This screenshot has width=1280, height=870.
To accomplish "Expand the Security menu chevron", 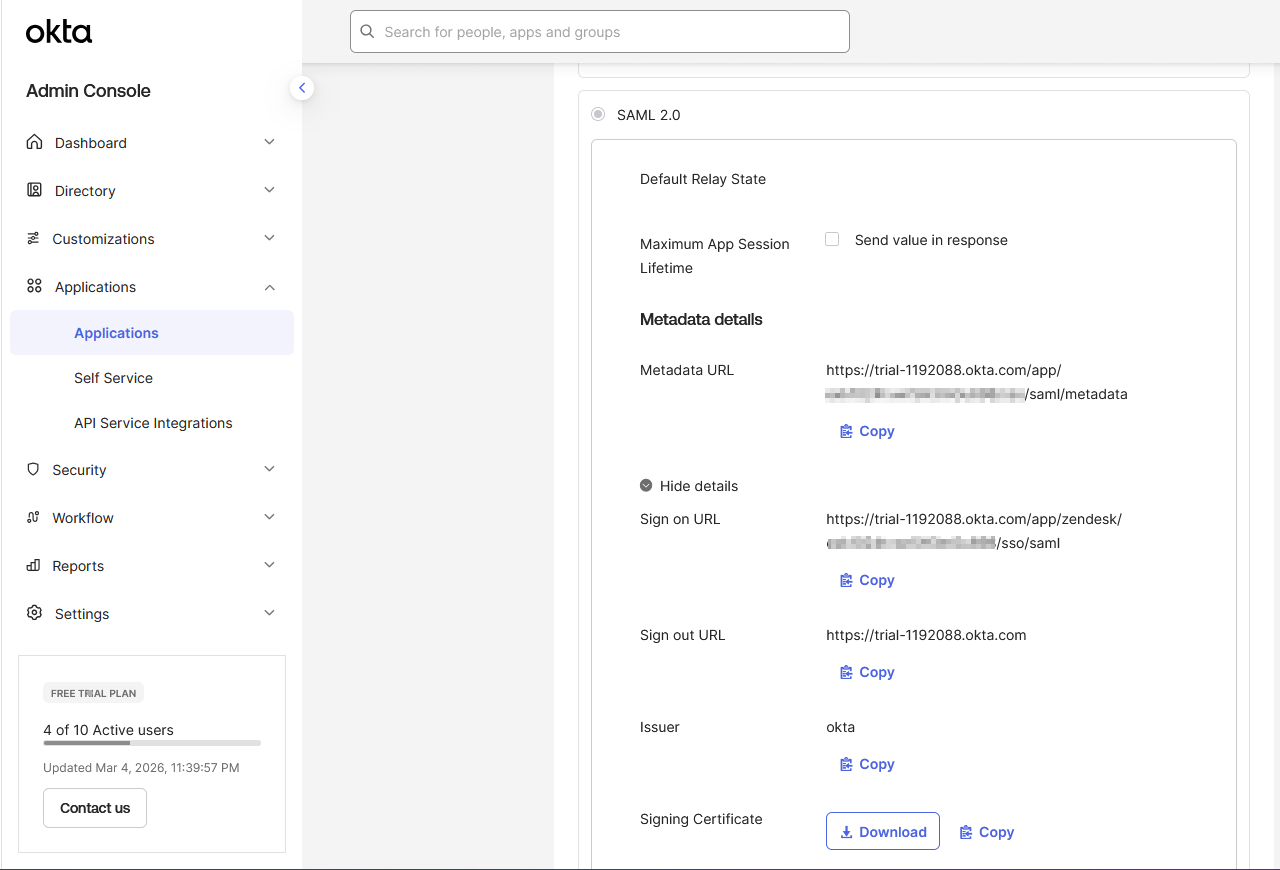I will 269,469.
